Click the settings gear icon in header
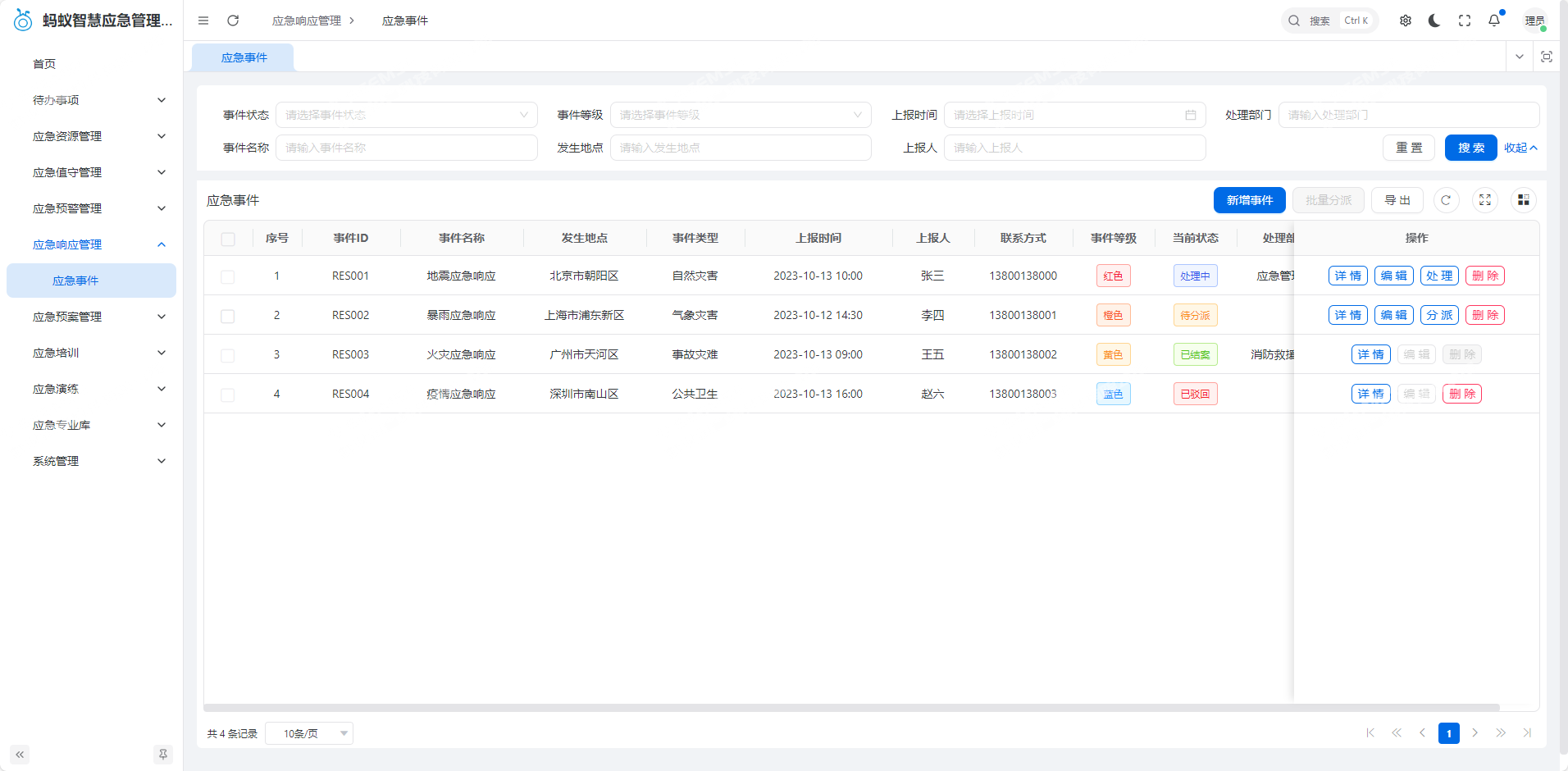Screen dimensions: 1568x771 1406,21
